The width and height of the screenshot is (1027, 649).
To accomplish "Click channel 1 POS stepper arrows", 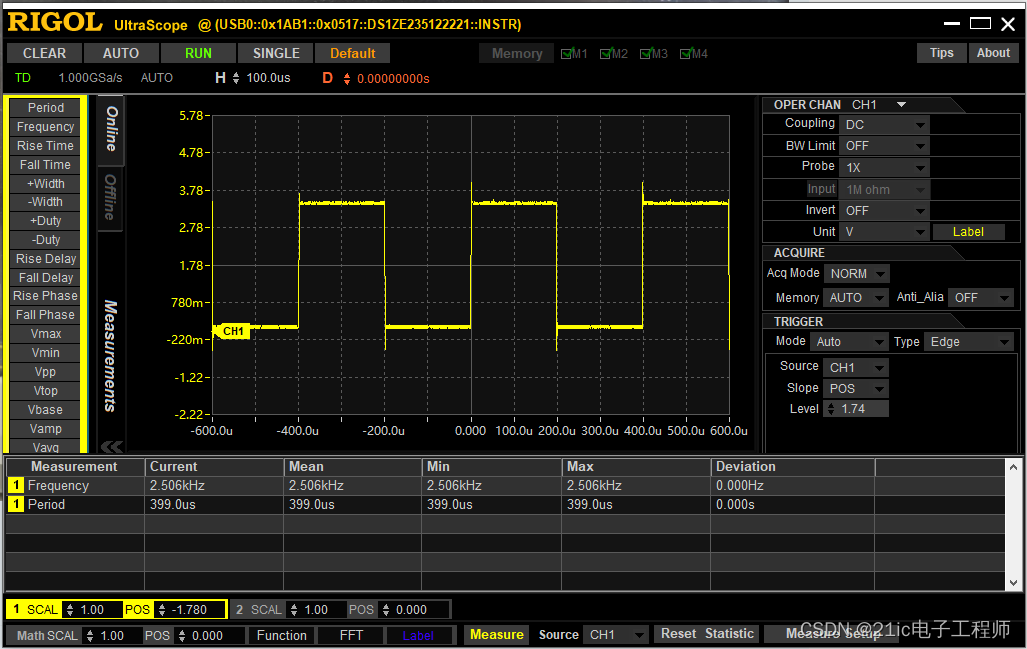I will (x=162, y=610).
